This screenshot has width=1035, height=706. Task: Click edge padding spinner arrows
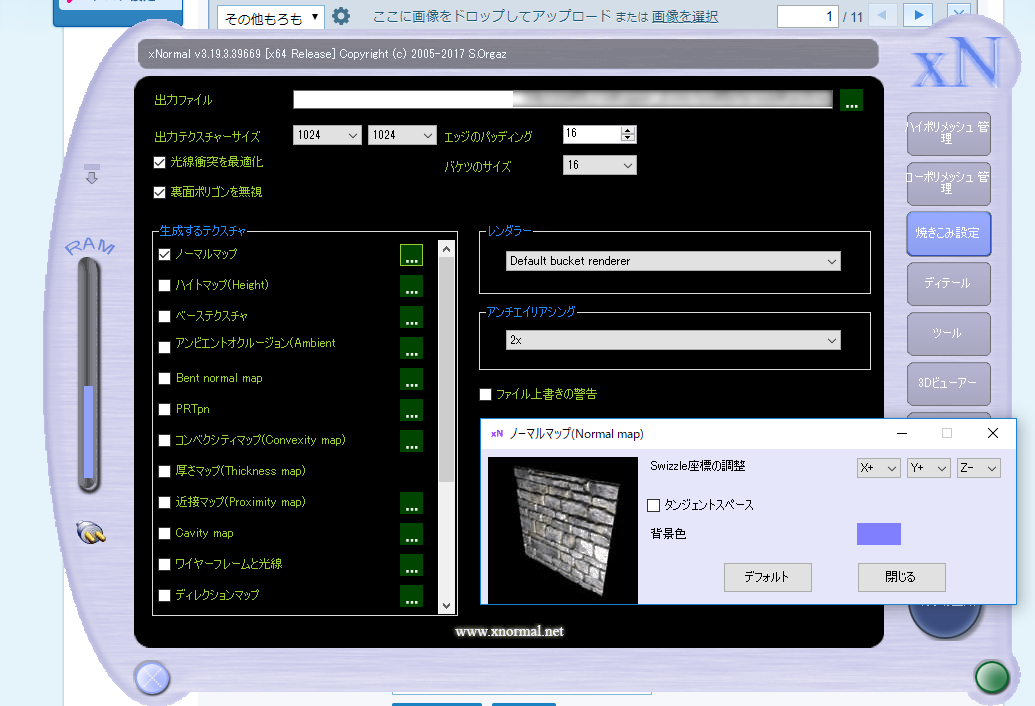coord(628,134)
